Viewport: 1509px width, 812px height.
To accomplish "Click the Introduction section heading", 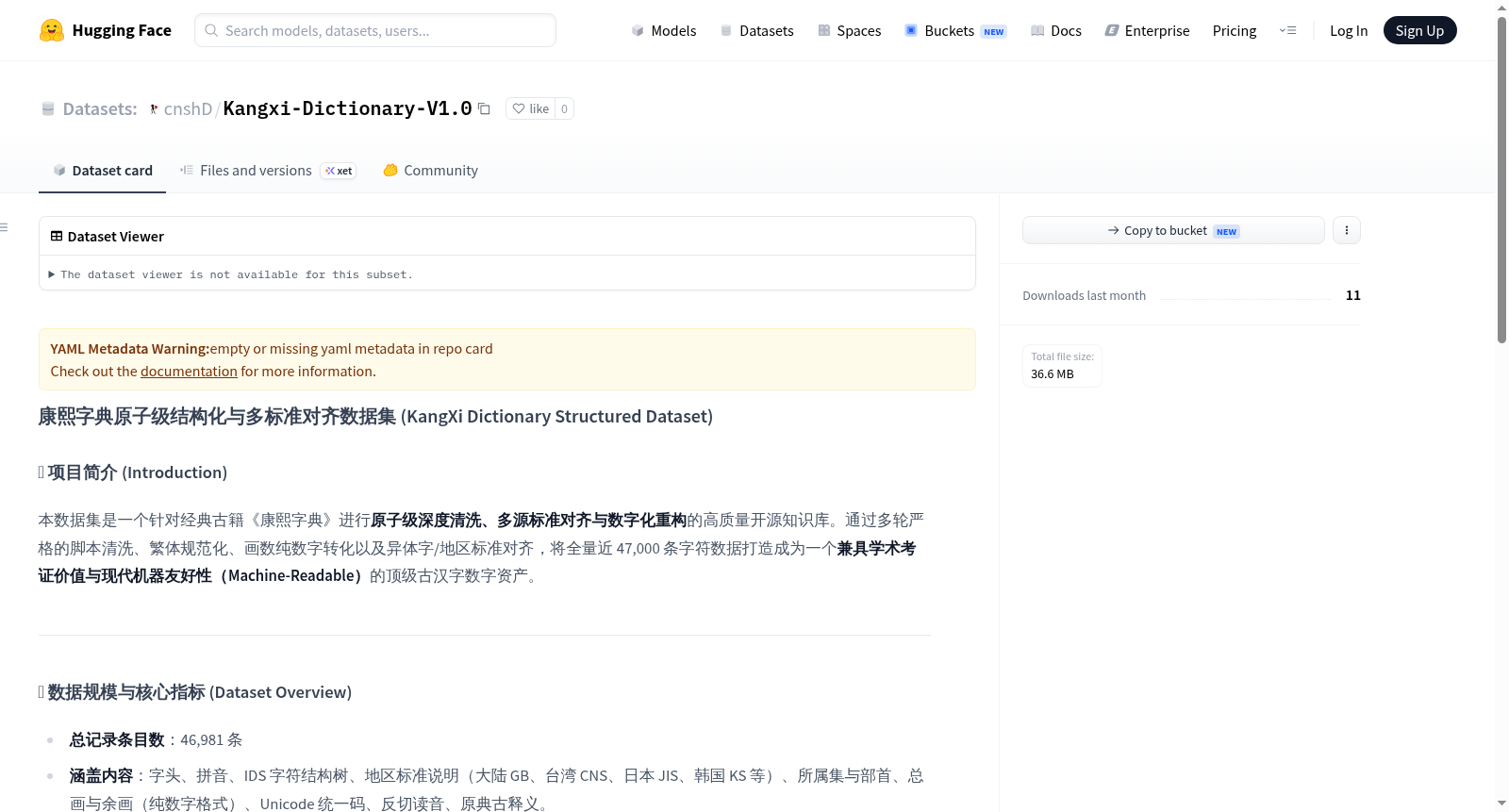I will point(133,472).
